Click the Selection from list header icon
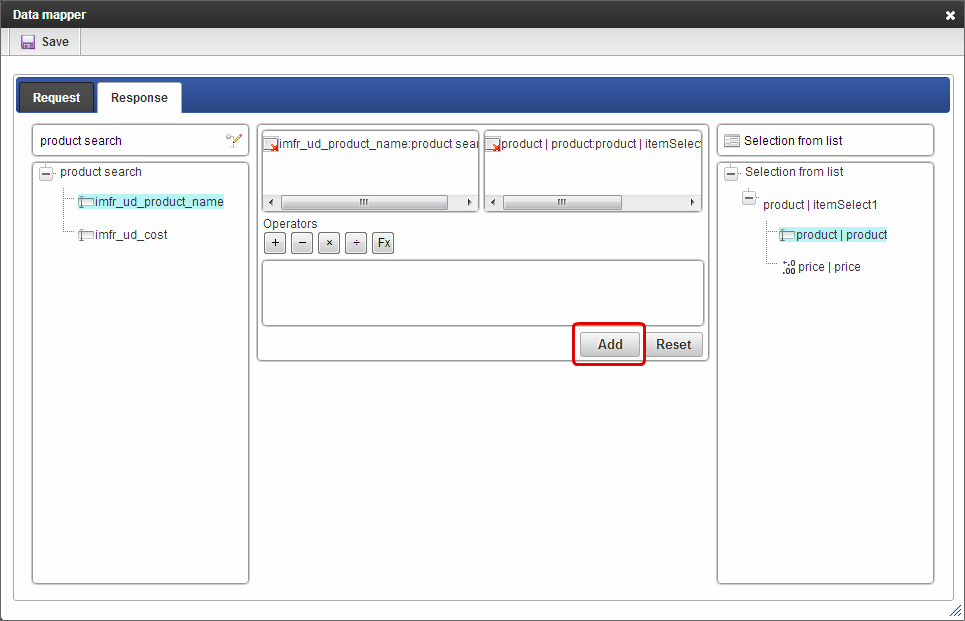Screen dimensions: 965x621 click(732, 141)
